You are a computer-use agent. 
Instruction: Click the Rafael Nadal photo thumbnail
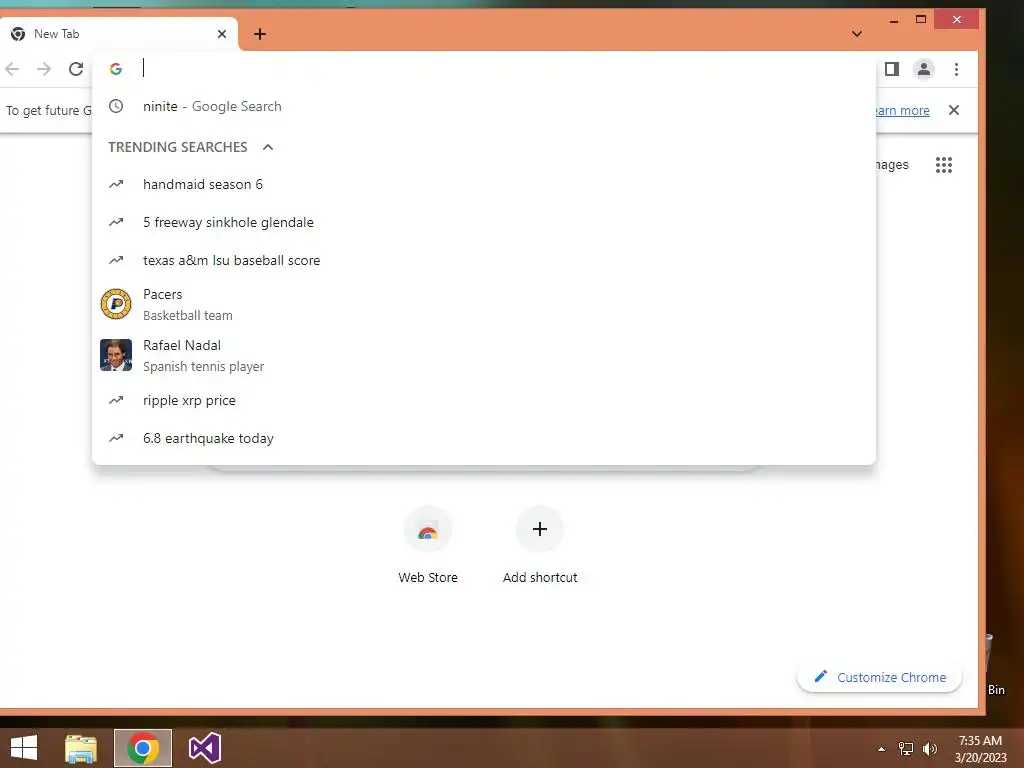(116, 355)
